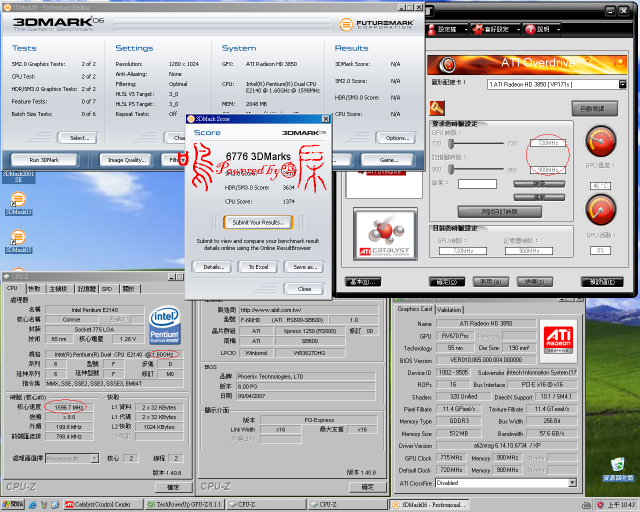Click the red shield tray icon
Viewport: 640px width, 512px height.
[600, 505]
